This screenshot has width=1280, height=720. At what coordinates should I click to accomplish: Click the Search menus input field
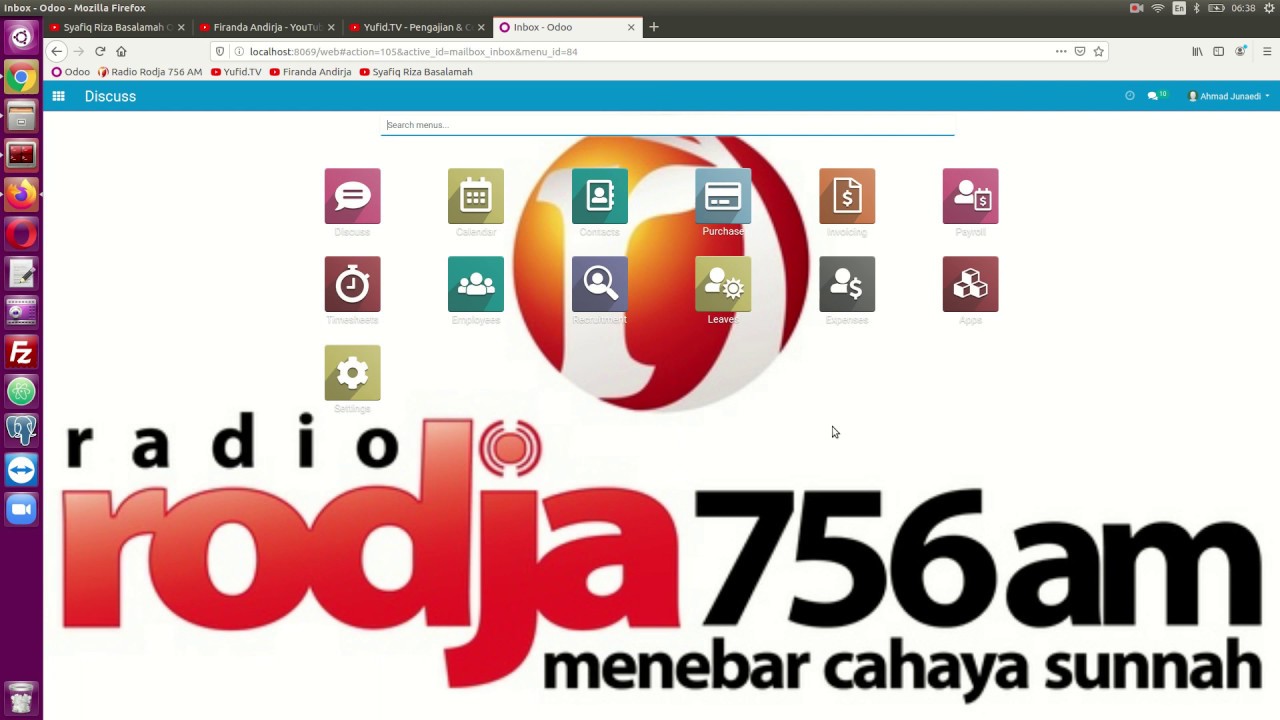[667, 125]
